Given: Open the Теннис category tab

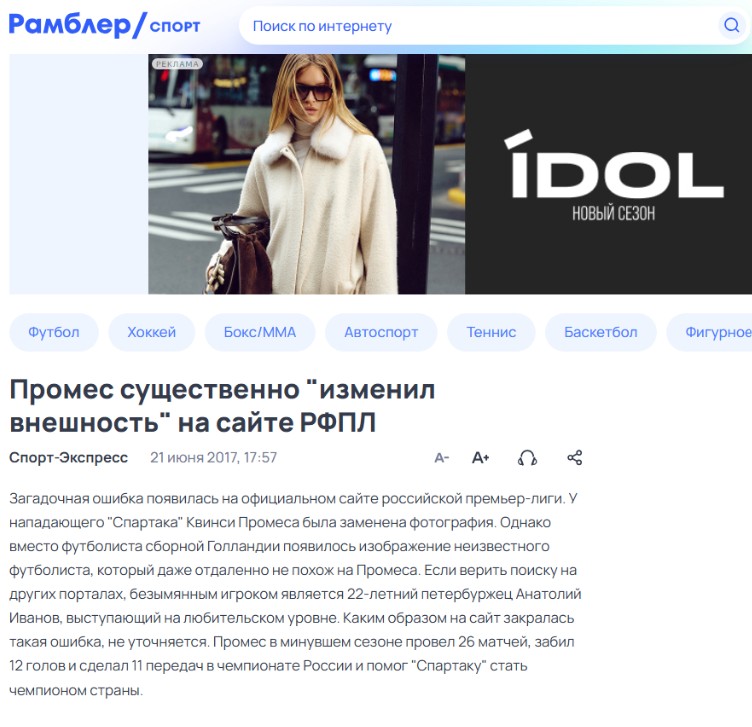Looking at the screenshot, I should (491, 332).
